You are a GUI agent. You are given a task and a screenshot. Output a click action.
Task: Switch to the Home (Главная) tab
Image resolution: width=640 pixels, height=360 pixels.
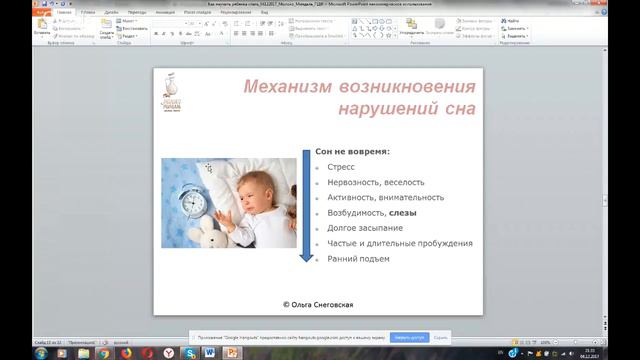[x=64, y=12]
